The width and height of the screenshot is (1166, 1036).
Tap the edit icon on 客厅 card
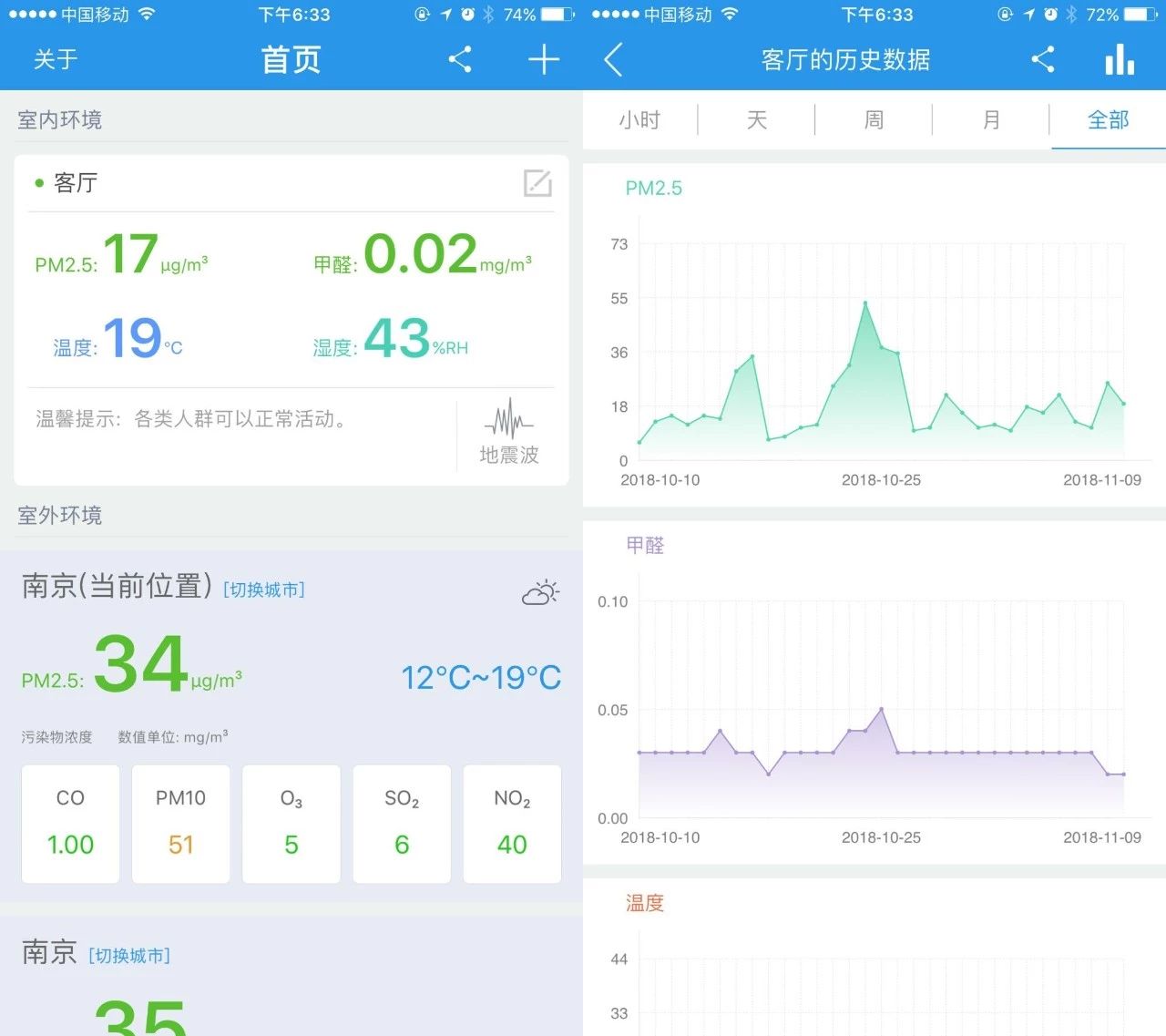(537, 183)
